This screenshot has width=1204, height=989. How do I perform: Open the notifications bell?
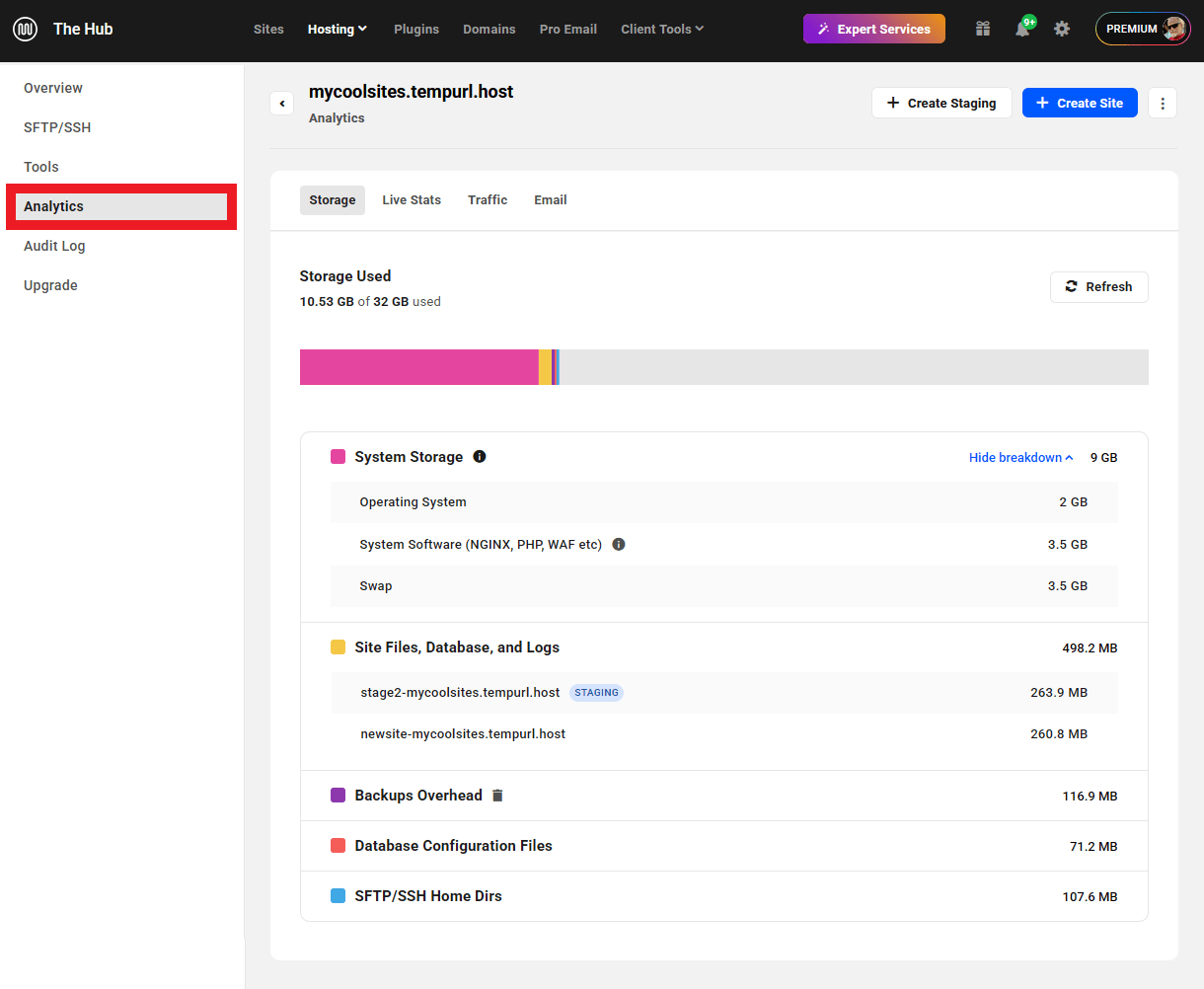[1022, 29]
